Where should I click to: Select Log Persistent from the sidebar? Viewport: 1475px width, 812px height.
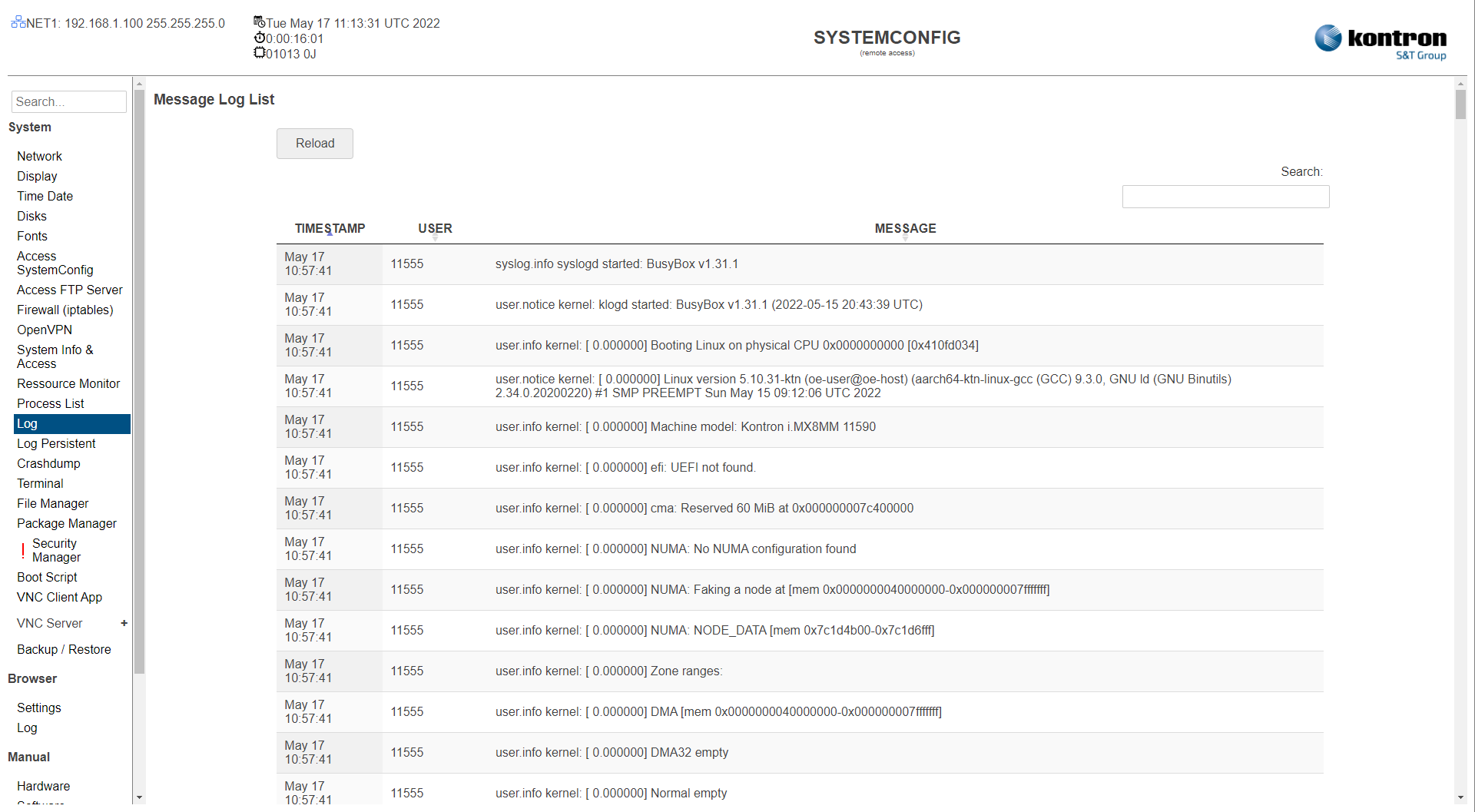56,443
